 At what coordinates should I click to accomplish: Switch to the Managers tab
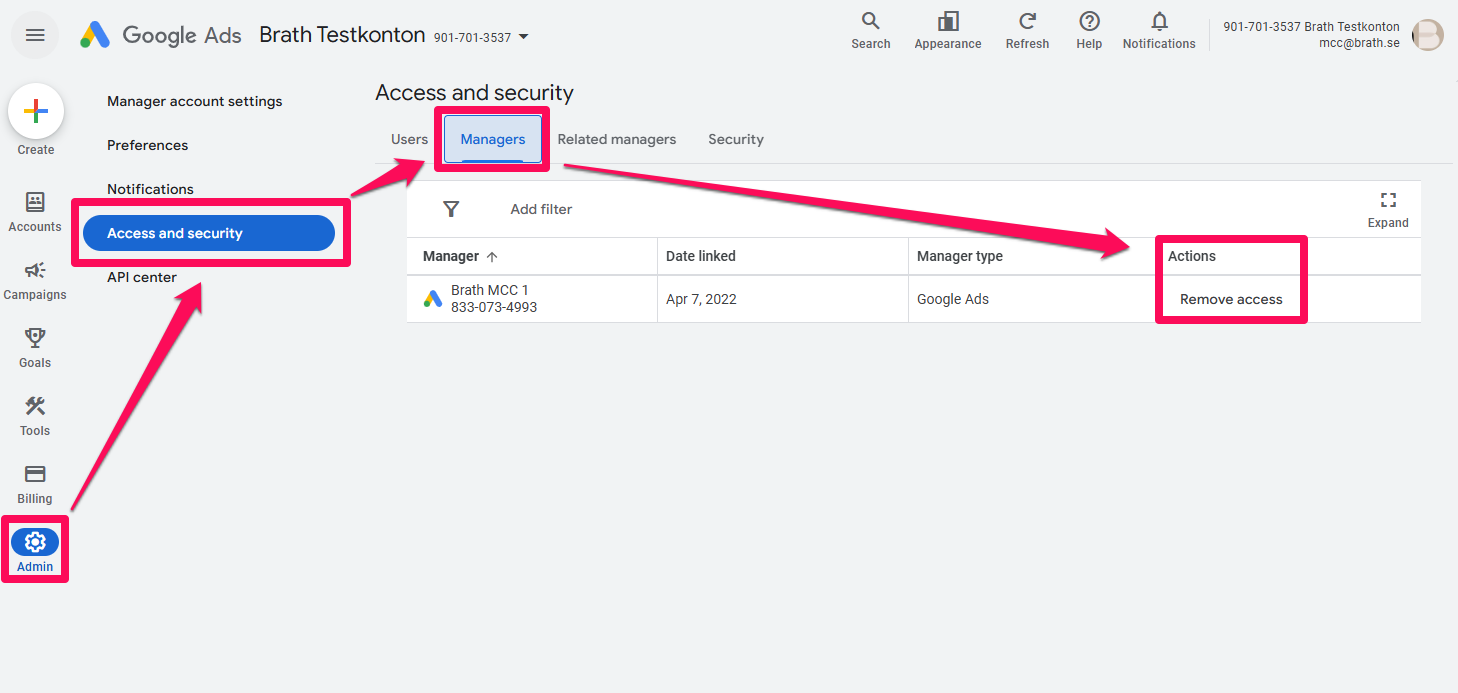coord(493,139)
